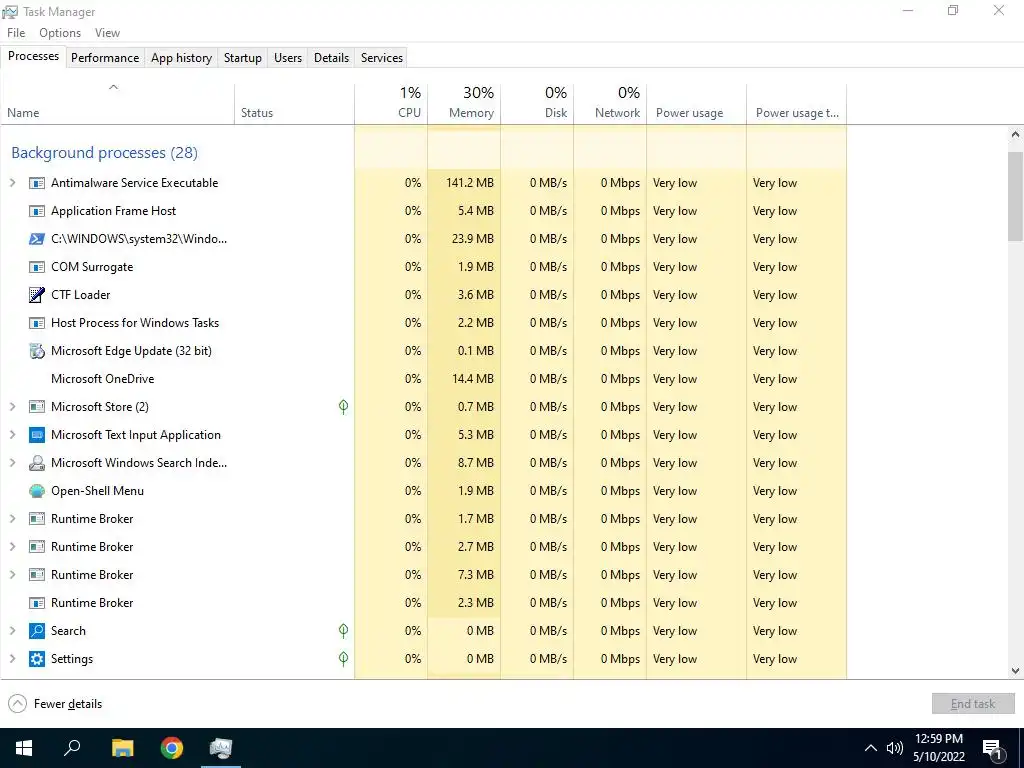1024x768 pixels.
Task: Sort by the Memory column header
Action: pos(464,104)
